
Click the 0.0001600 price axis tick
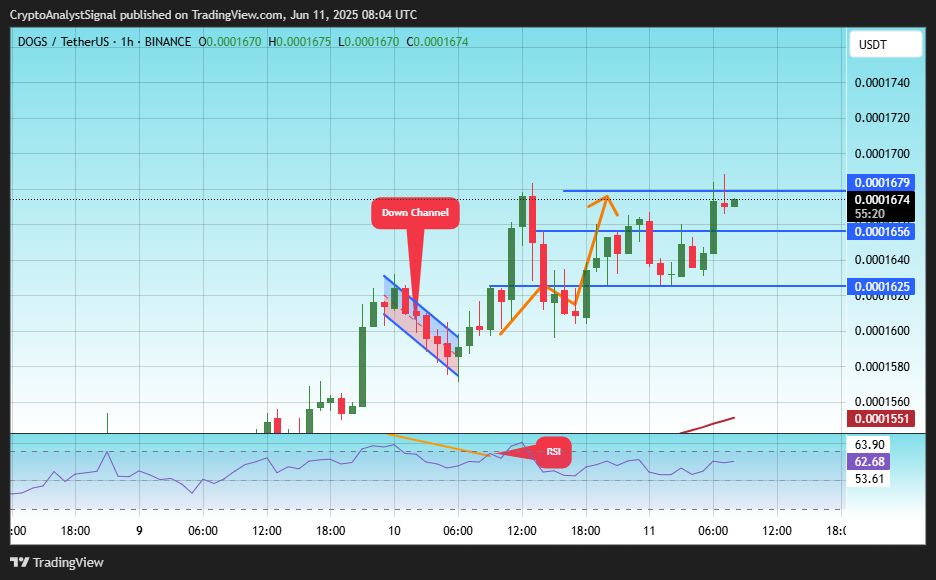882,331
